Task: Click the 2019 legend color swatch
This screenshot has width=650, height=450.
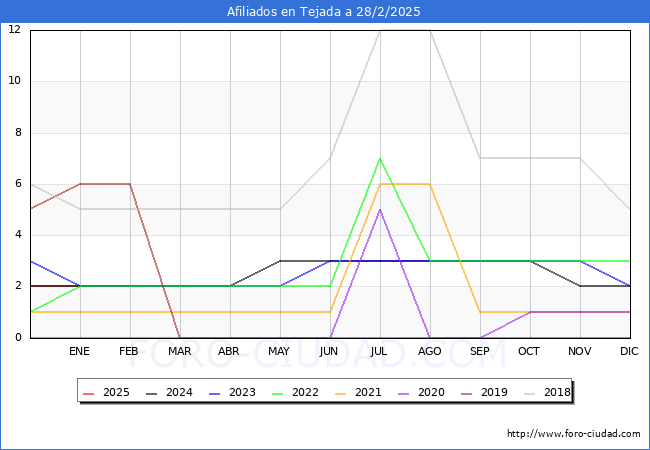Action: pyautogui.click(x=467, y=393)
